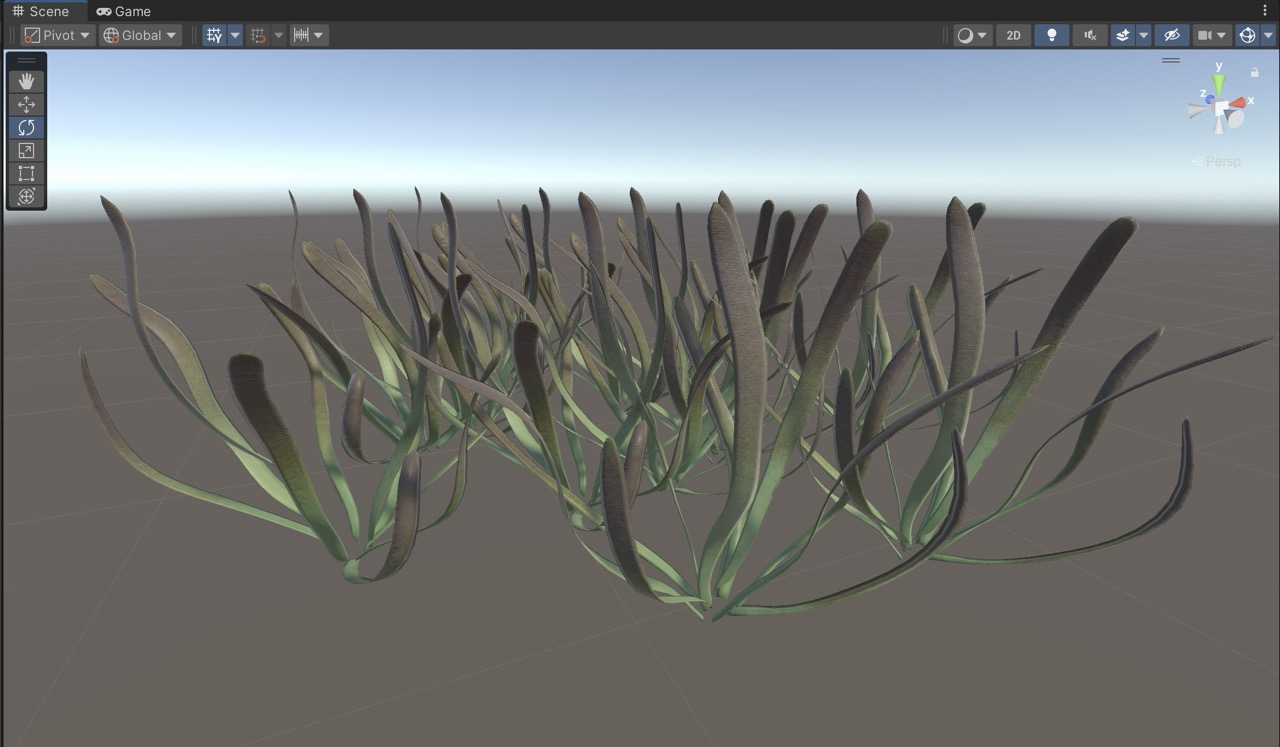
Task: Click the orientation gizmo overlay handle
Action: 1171,60
